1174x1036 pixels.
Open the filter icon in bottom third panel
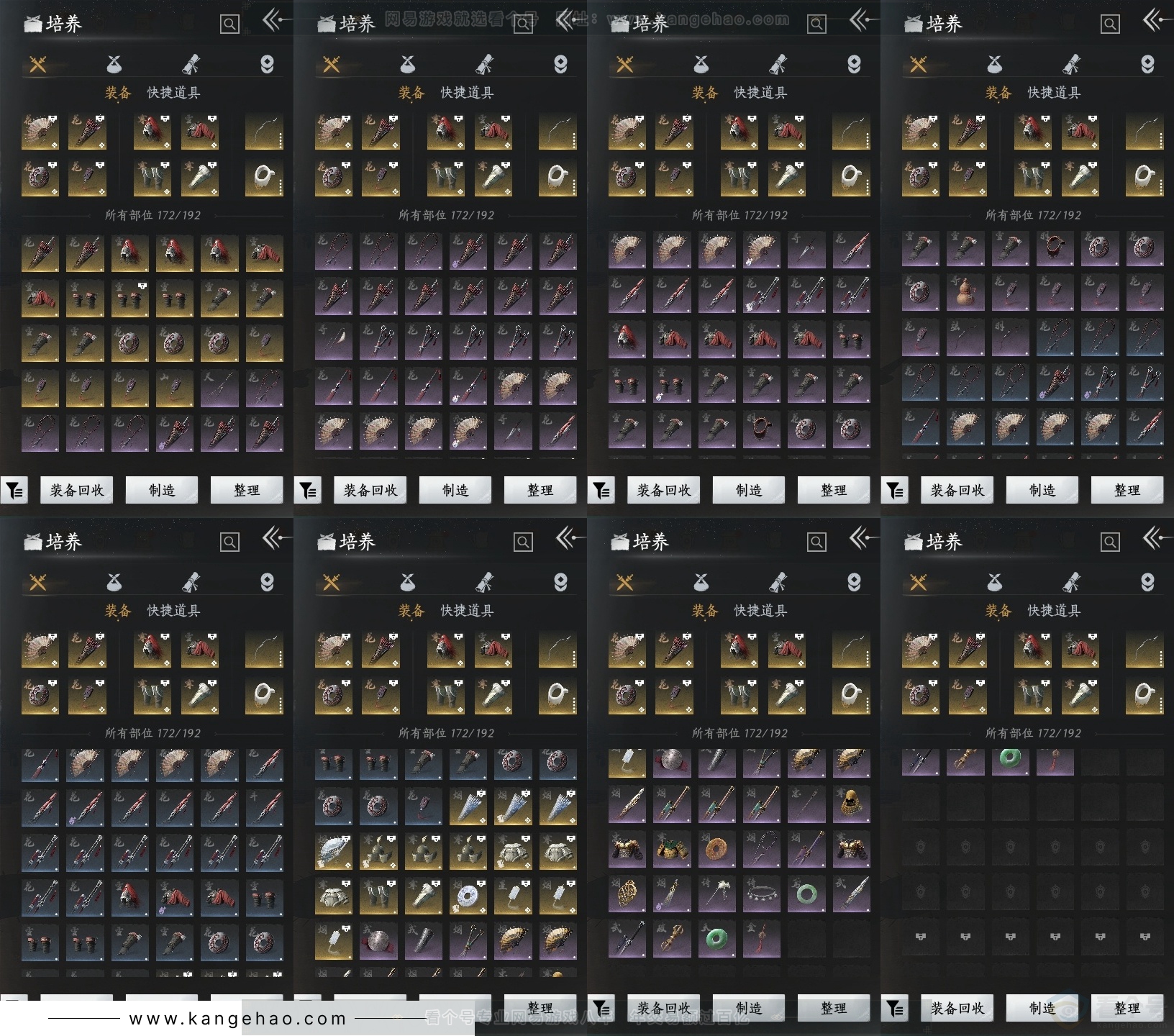[601, 1008]
